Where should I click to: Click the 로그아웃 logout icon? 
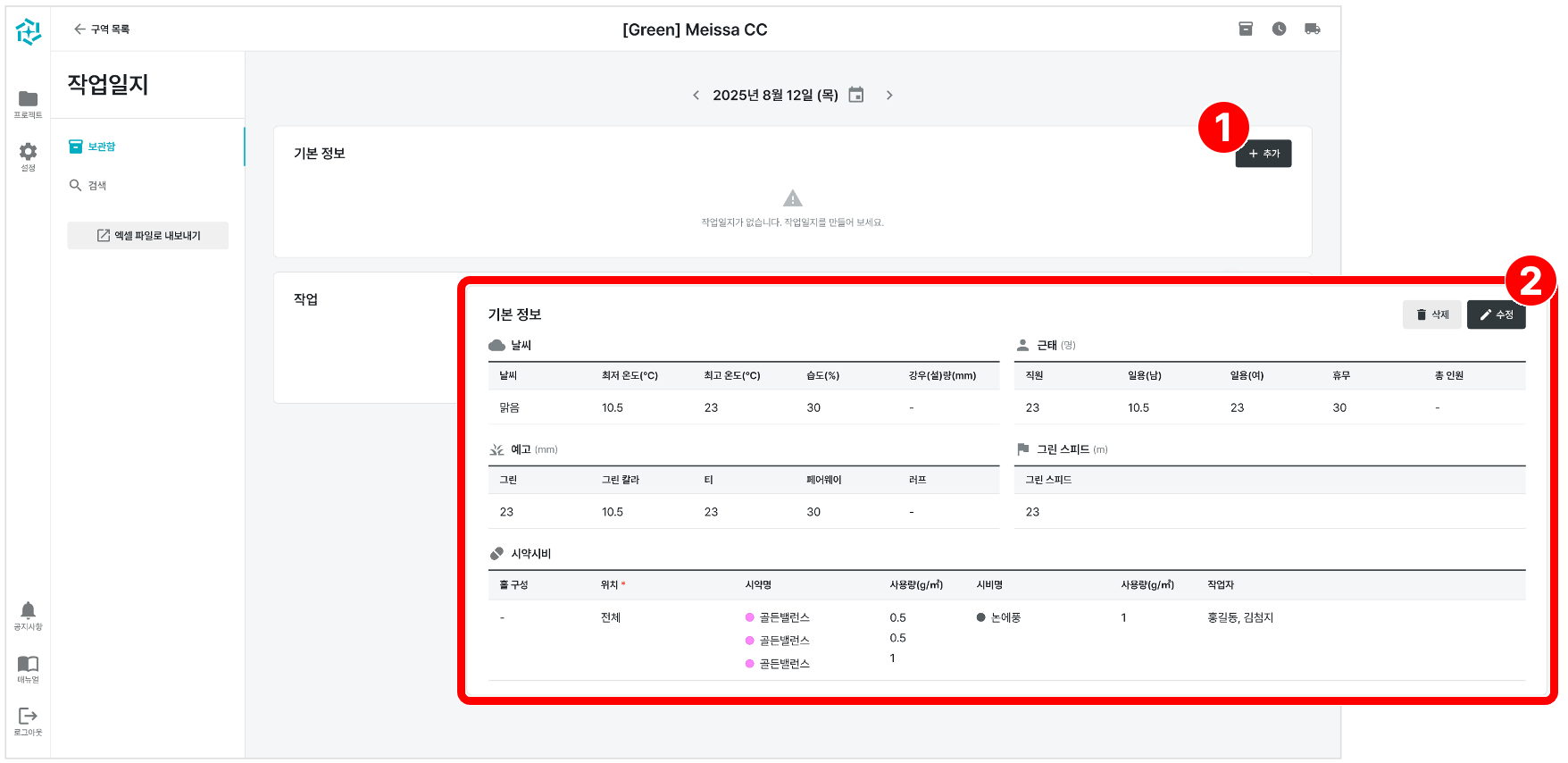tap(28, 720)
